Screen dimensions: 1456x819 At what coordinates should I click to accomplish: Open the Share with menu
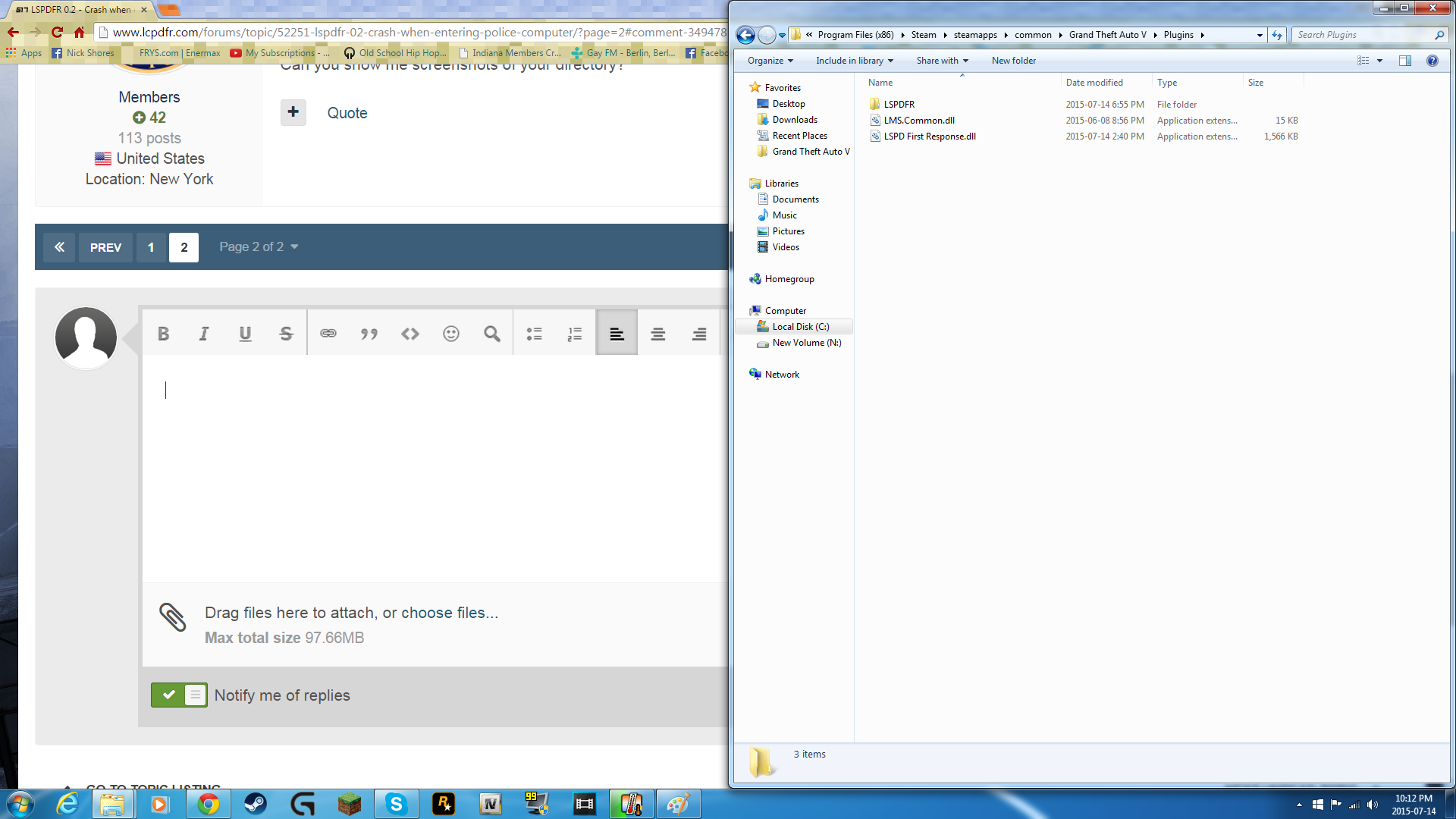click(x=942, y=61)
